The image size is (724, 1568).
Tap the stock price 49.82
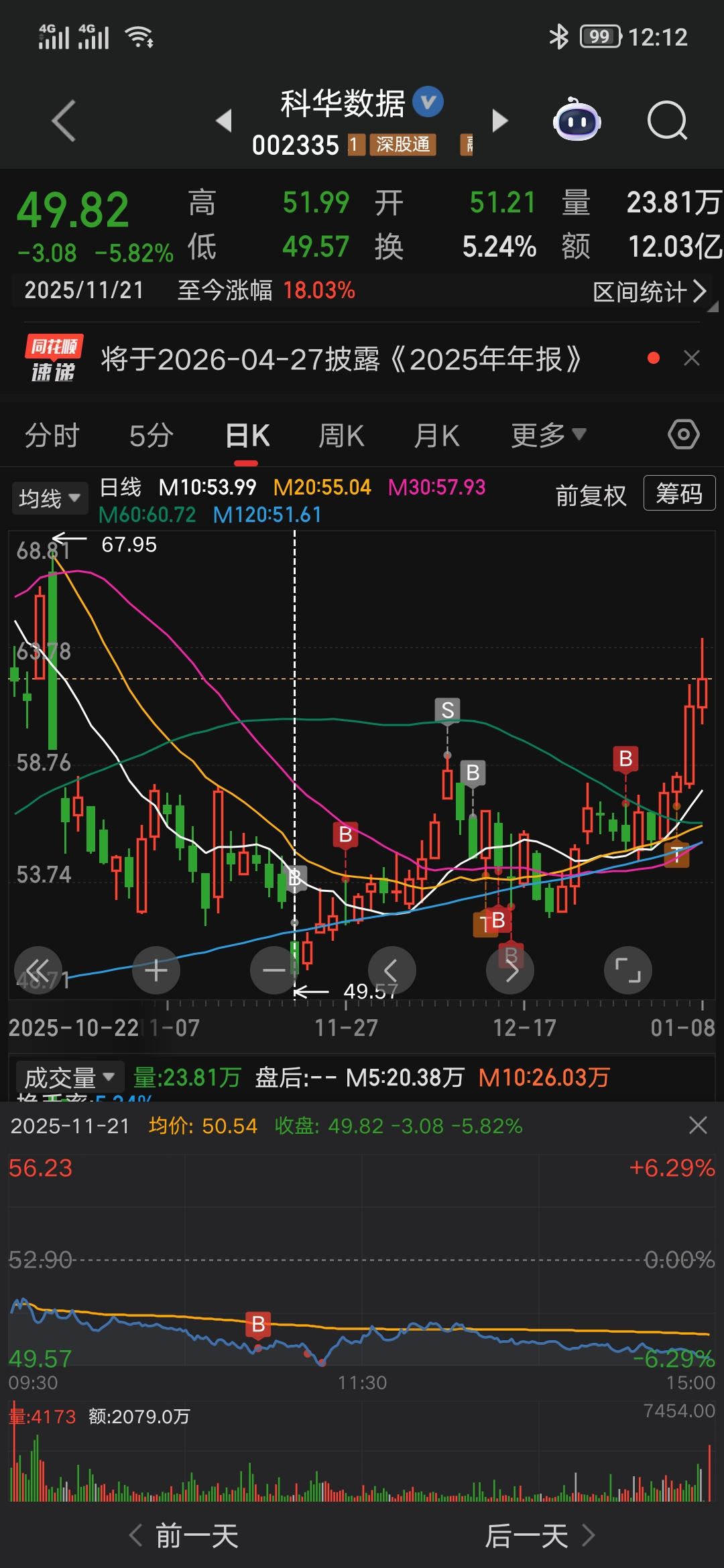(x=72, y=210)
